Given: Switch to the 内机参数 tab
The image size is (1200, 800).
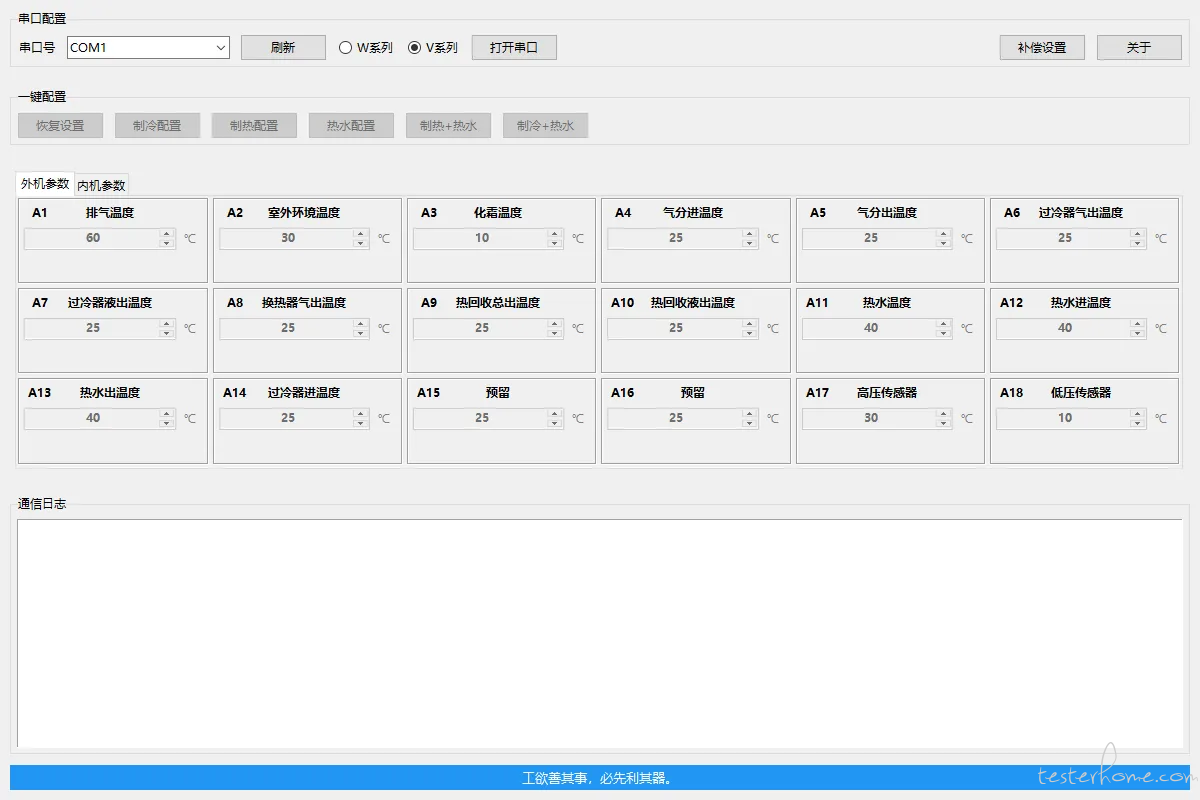Looking at the screenshot, I should (102, 185).
